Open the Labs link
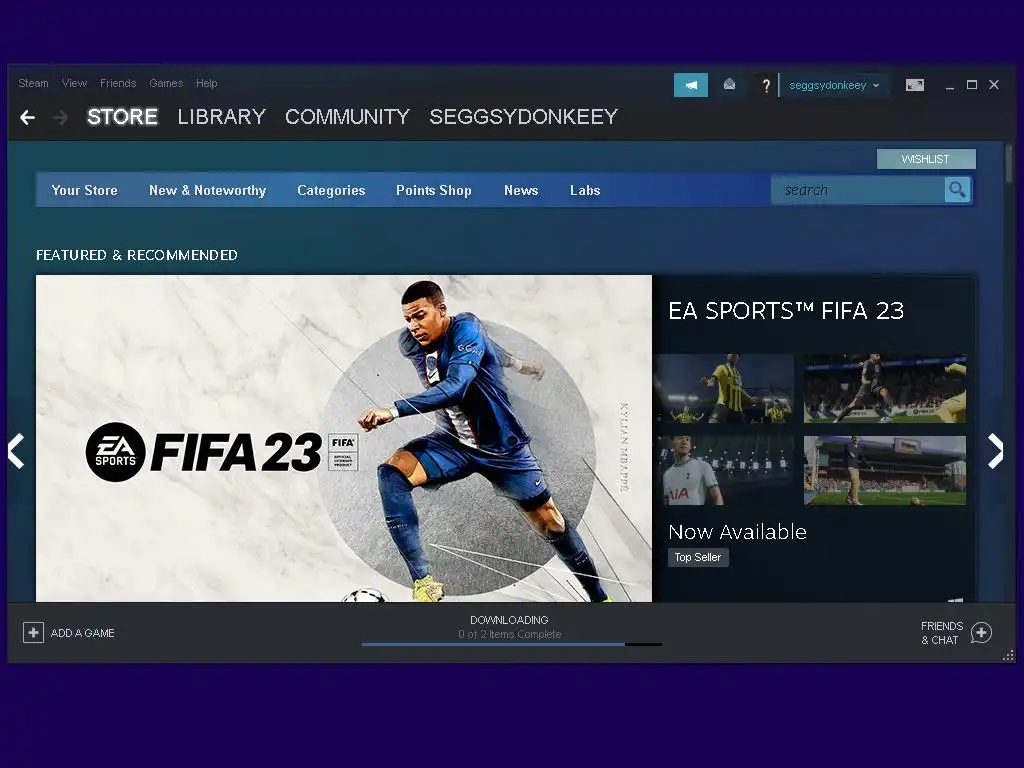This screenshot has width=1024, height=768. (585, 190)
